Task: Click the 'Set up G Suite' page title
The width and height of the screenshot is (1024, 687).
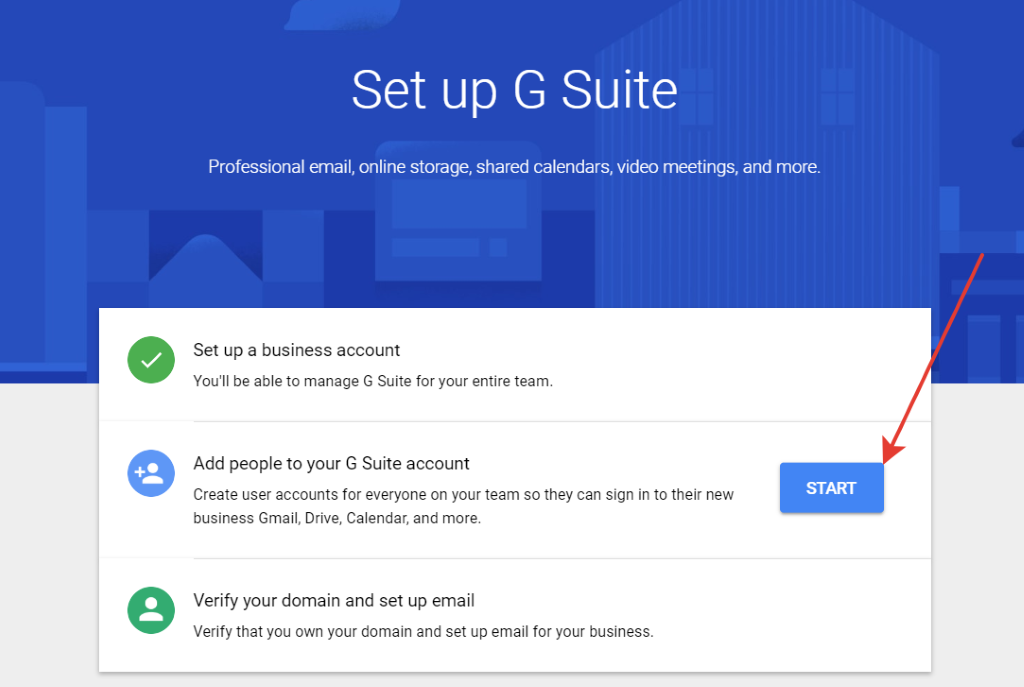Action: pos(515,91)
